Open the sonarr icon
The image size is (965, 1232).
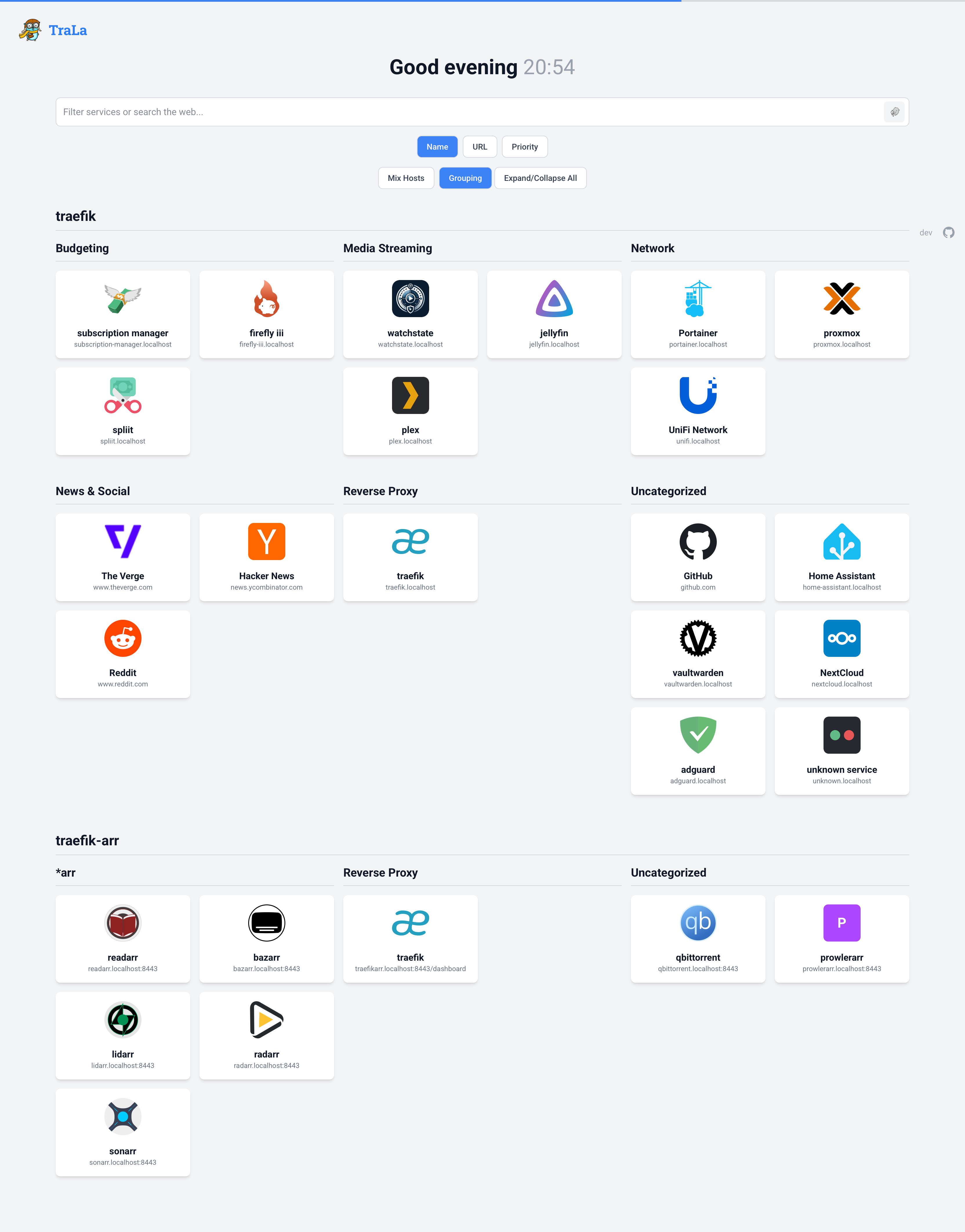[x=123, y=1117]
